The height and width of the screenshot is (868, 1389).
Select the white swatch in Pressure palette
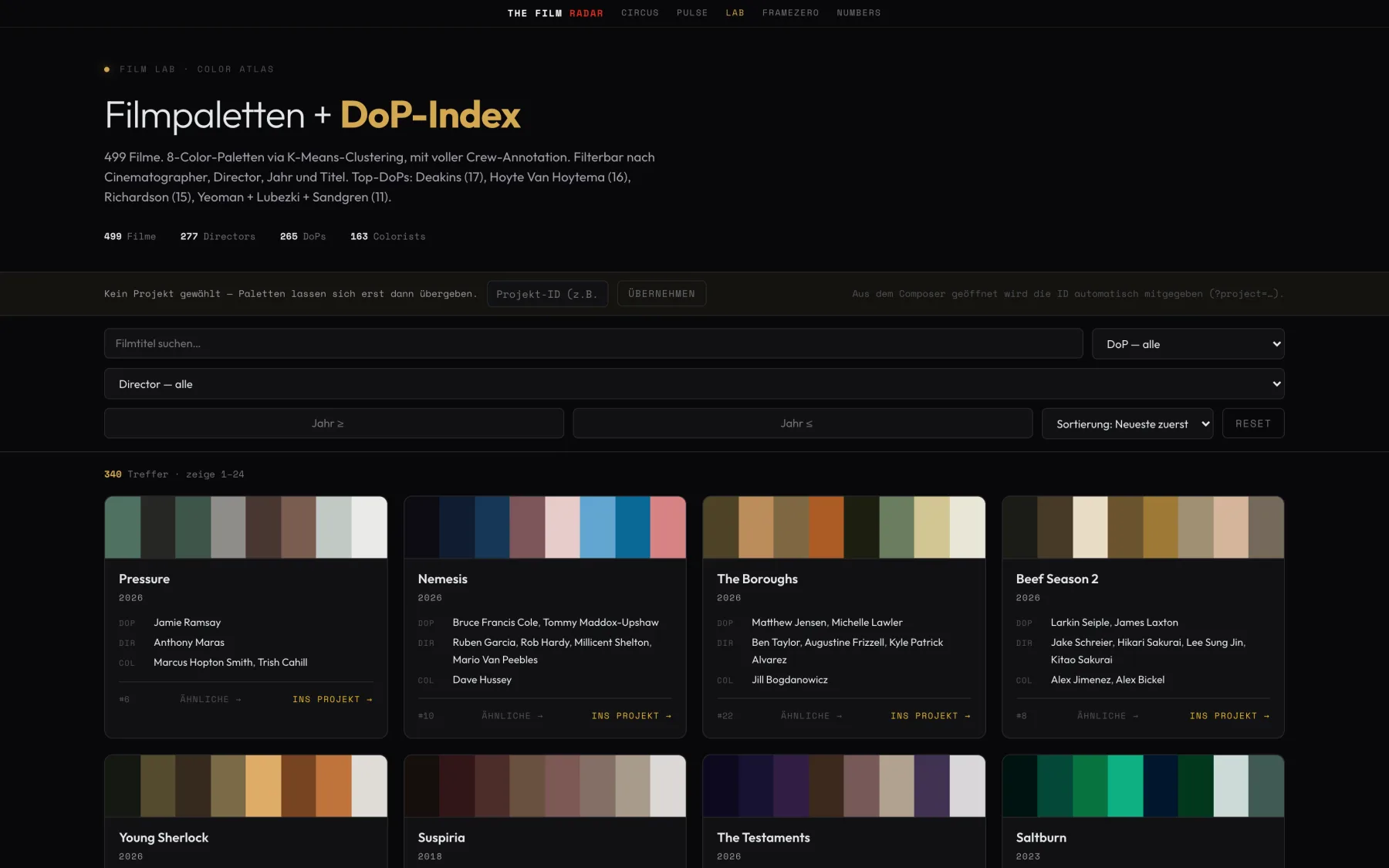(369, 527)
